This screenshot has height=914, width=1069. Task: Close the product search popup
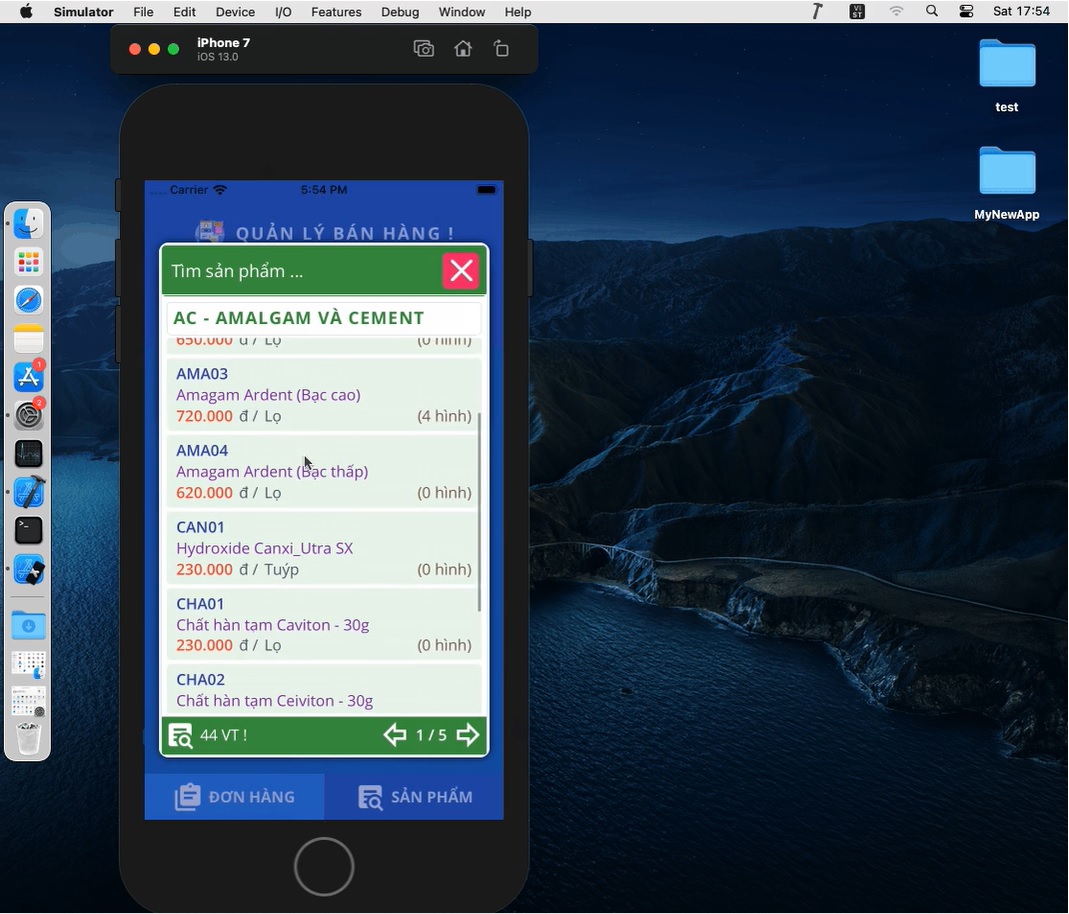(461, 271)
